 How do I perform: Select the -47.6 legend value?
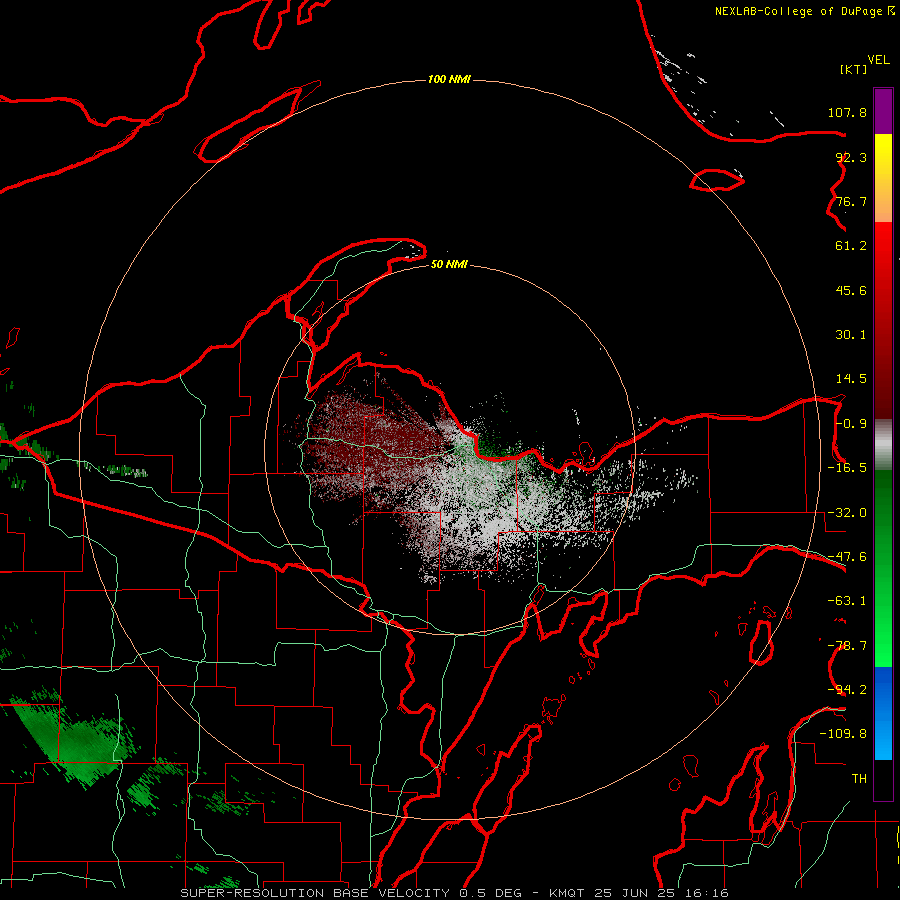pos(847,557)
